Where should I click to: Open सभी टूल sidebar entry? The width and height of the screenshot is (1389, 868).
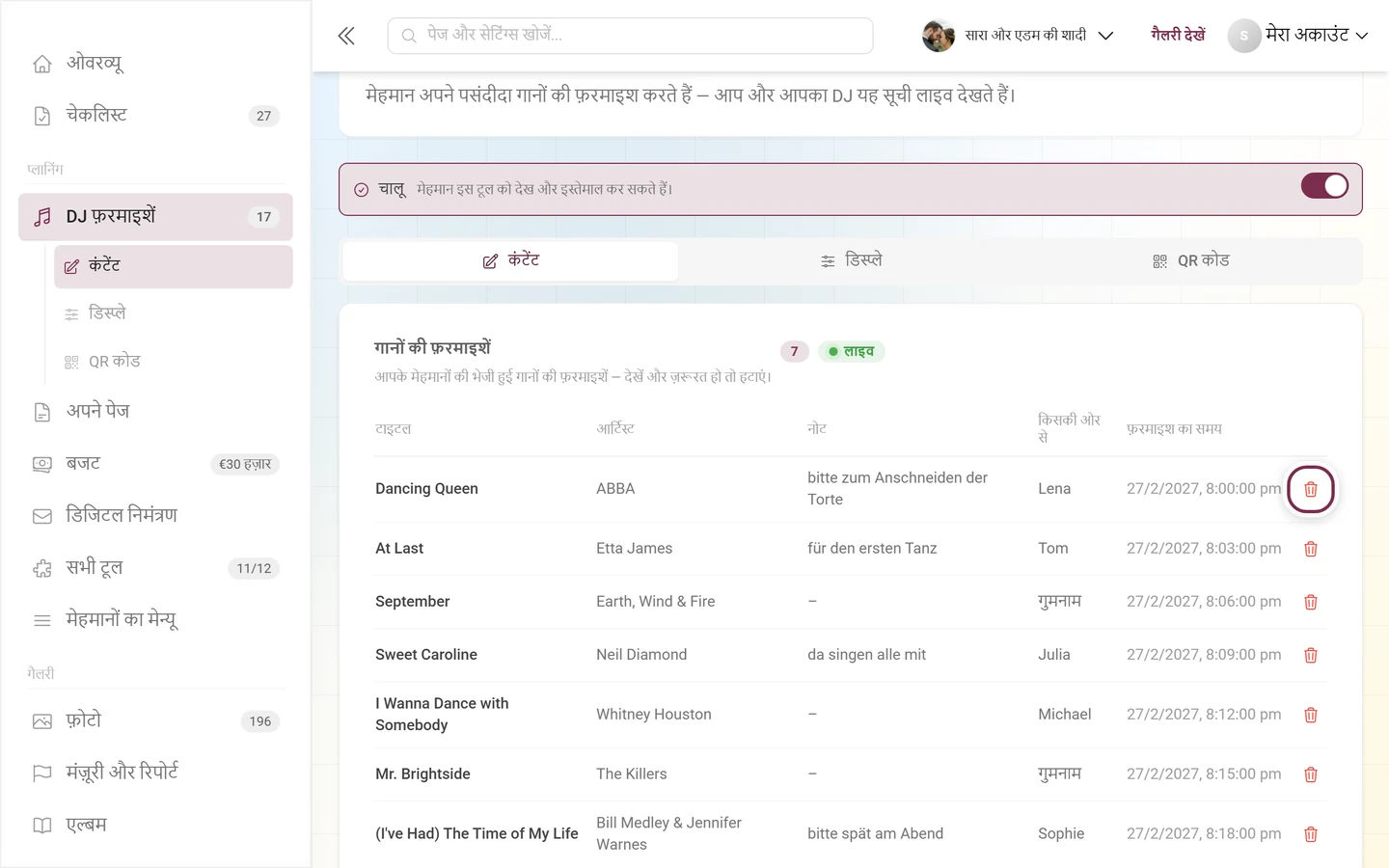[155, 568]
